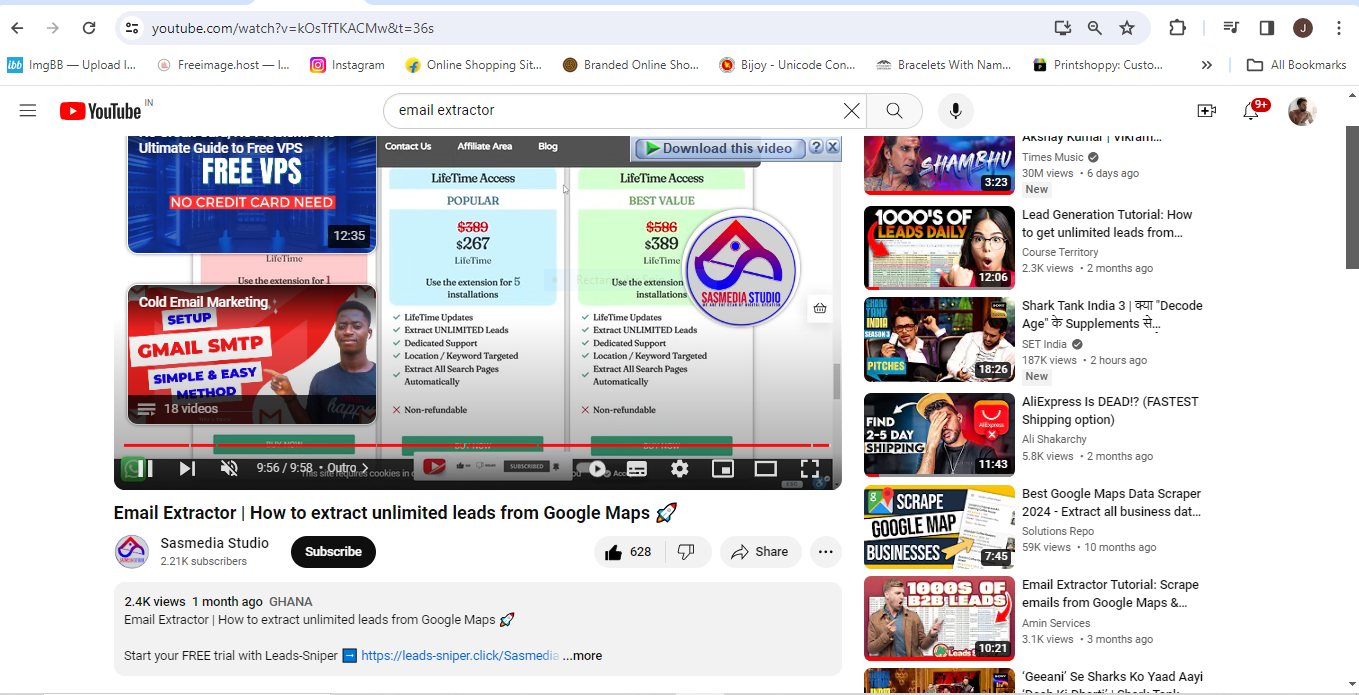1359x695 pixels.
Task: Clear the search box text
Action: [851, 111]
